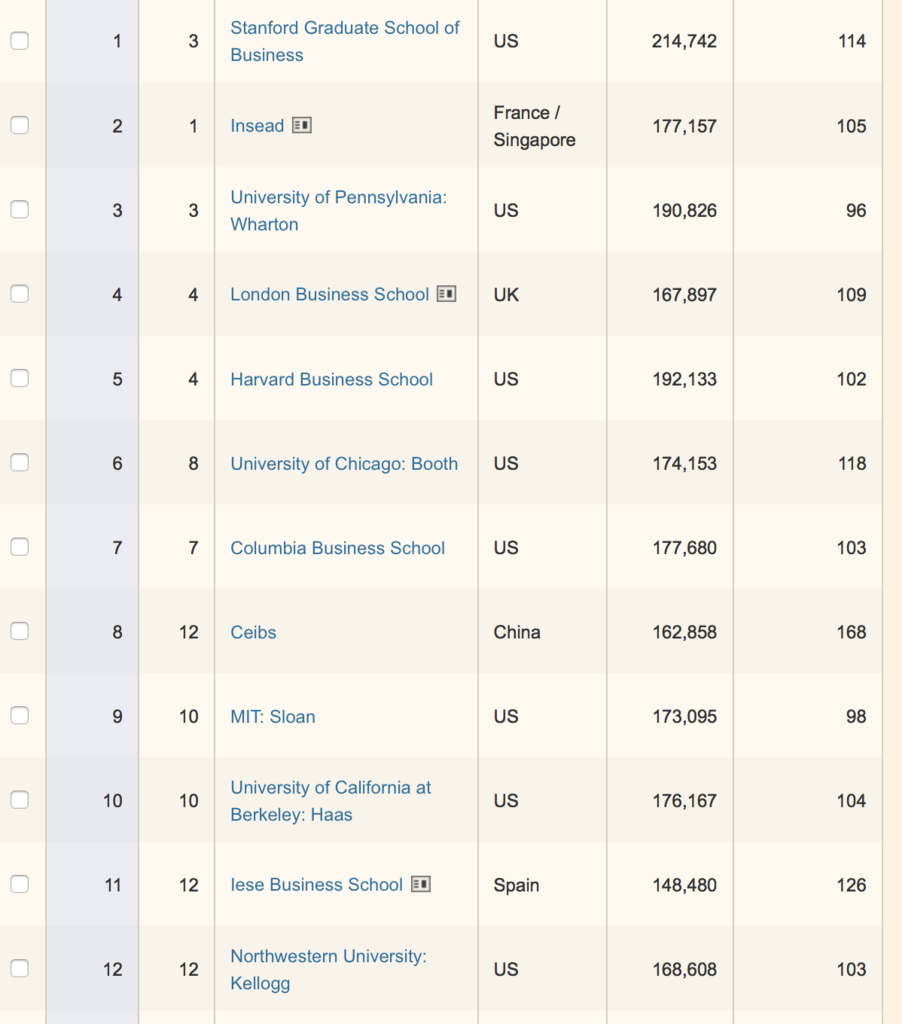
Task: Open the Iese Business School link
Action: [x=317, y=885]
